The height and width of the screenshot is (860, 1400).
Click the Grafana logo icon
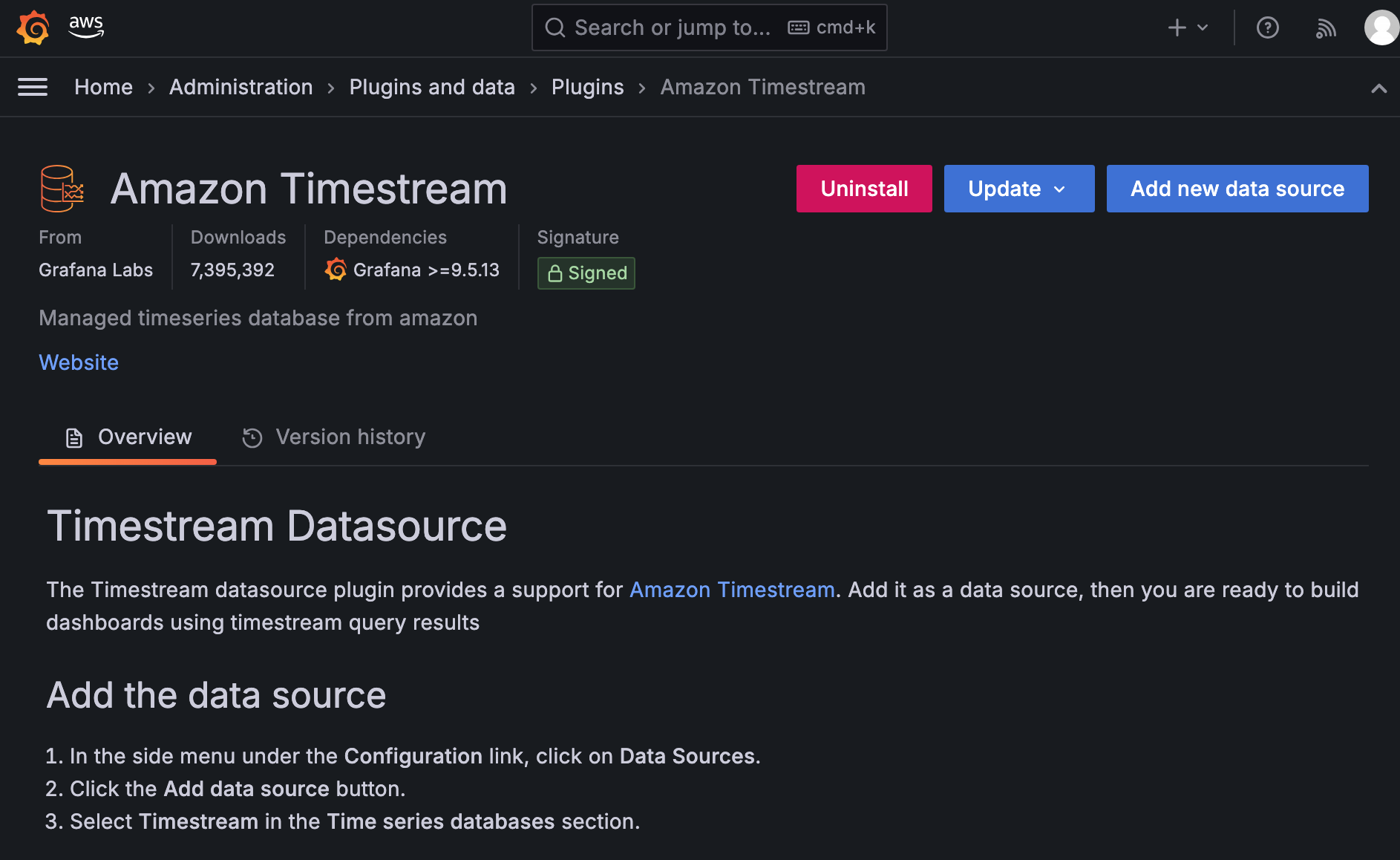[x=33, y=28]
